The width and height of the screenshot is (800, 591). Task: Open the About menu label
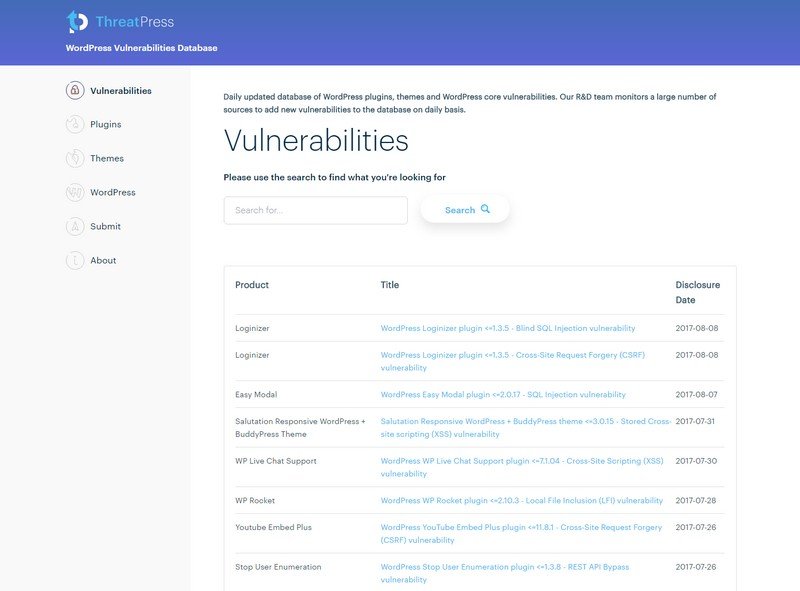pos(103,260)
